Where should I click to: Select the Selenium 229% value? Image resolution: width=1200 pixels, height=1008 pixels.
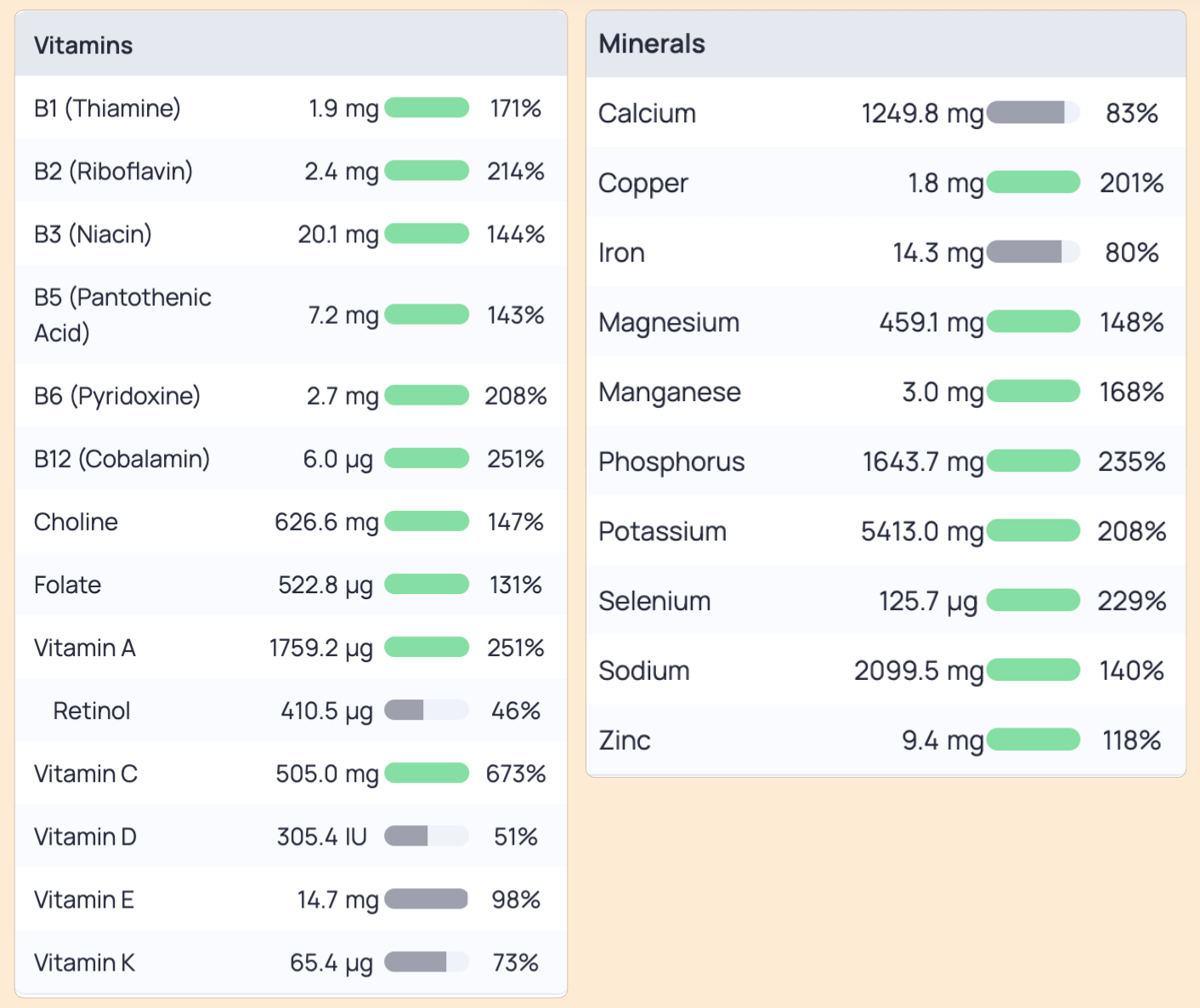coord(1131,601)
